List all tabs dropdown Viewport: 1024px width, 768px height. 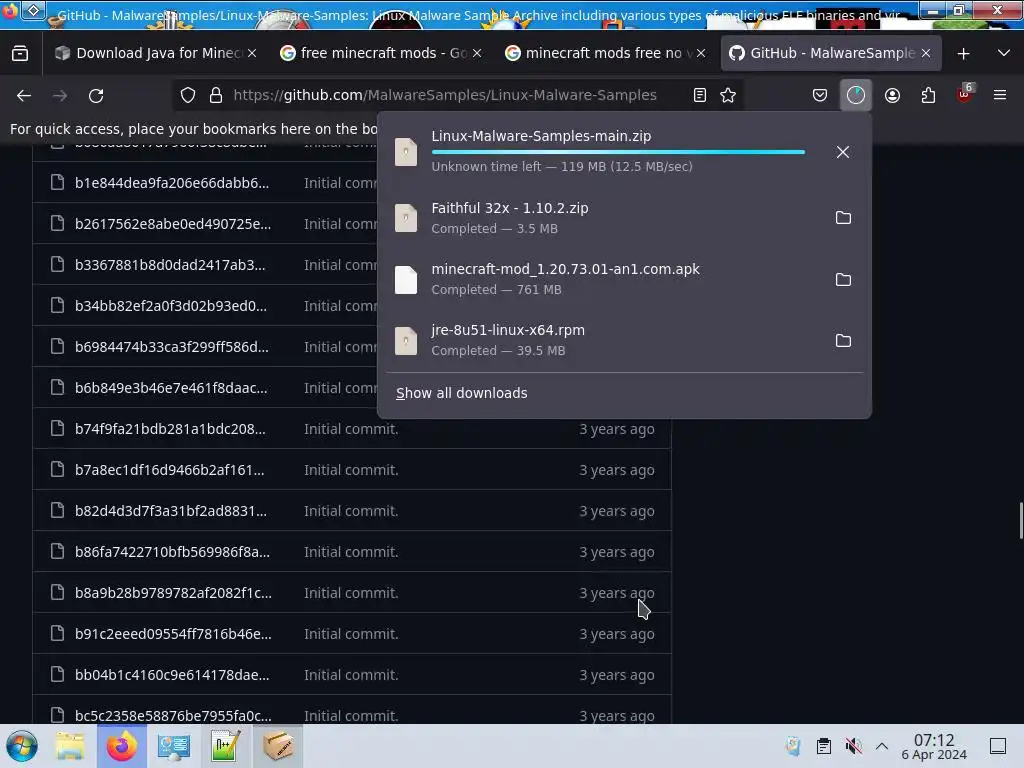[x=1004, y=53]
